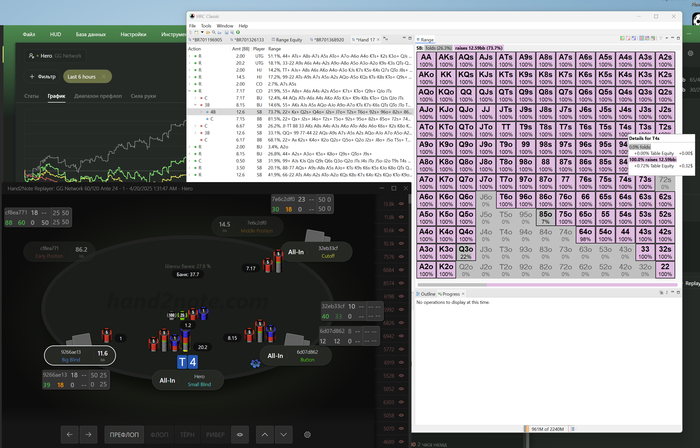Screen dimensions: 700x448
Task: Open Настройки menu in Hand2Note
Action: (133, 34)
